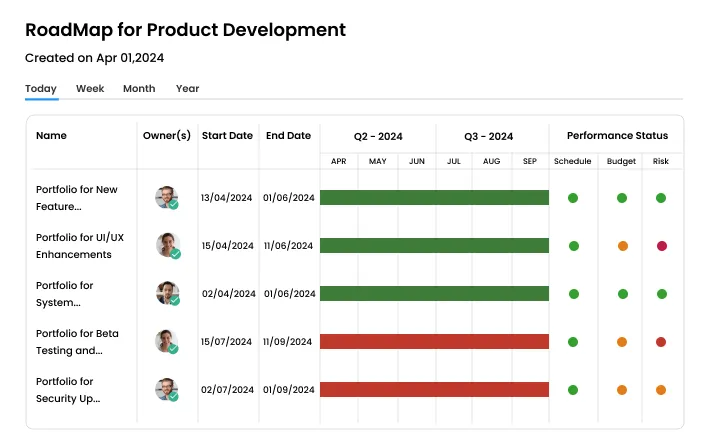Viewport: 710px width, 445px height.
Task: Open the Month view tab
Action: point(139,89)
